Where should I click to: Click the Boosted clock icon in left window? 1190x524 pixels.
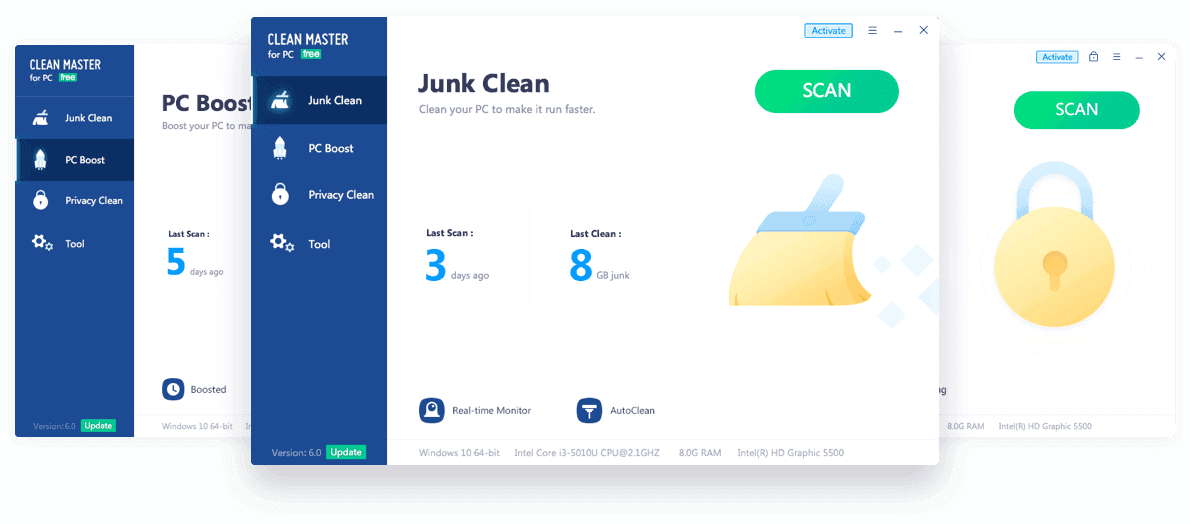click(x=173, y=389)
